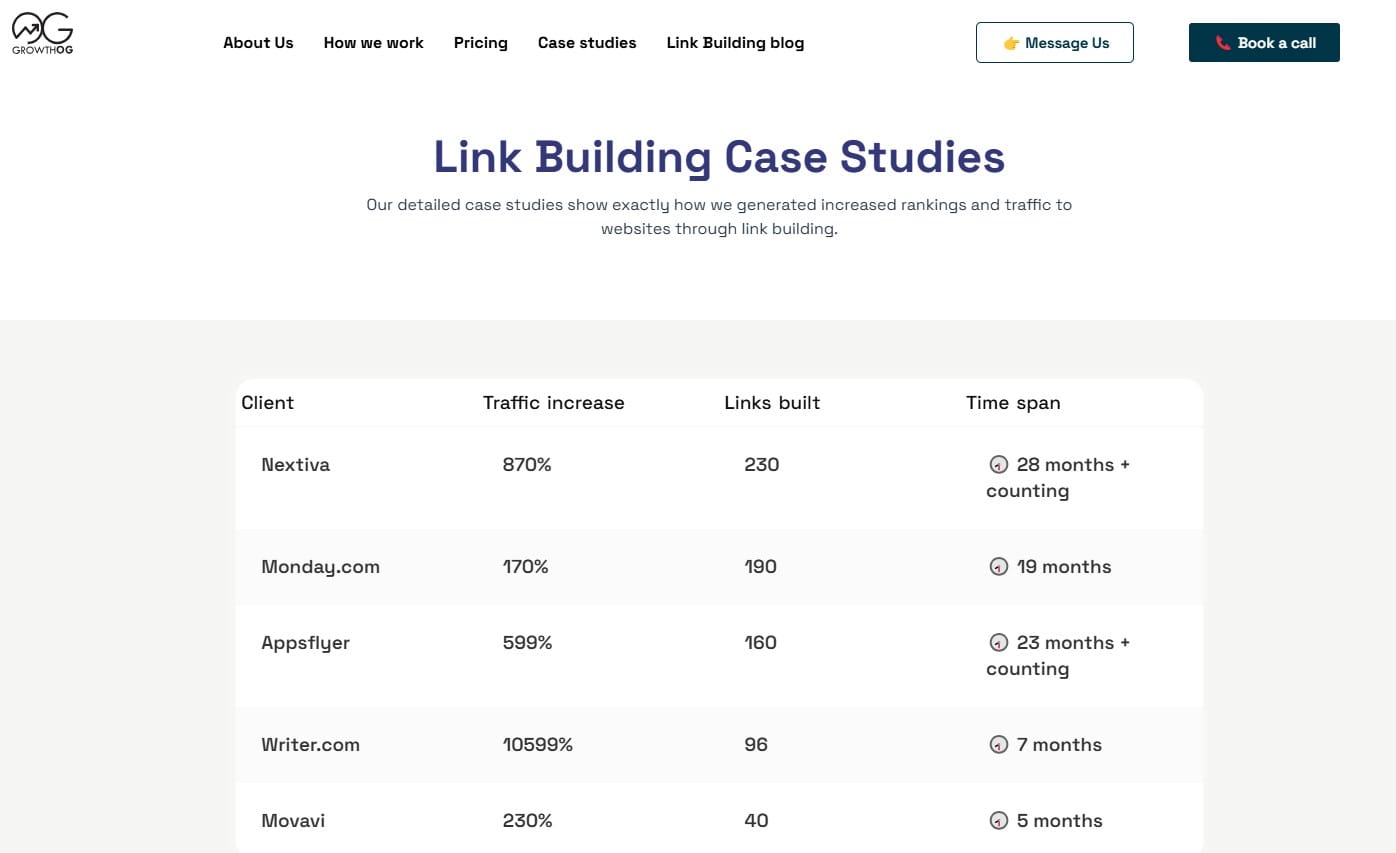Click the Links built column header
Image resolution: width=1396 pixels, height=853 pixels.
tap(772, 403)
